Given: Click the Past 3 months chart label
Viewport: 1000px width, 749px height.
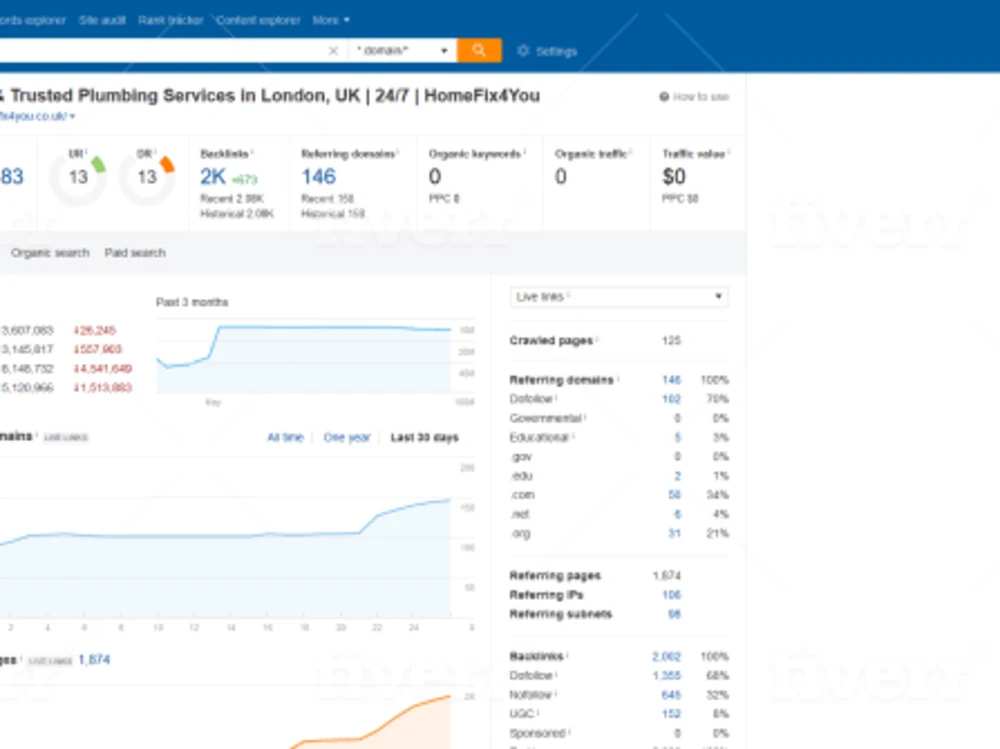Looking at the screenshot, I should [x=192, y=302].
